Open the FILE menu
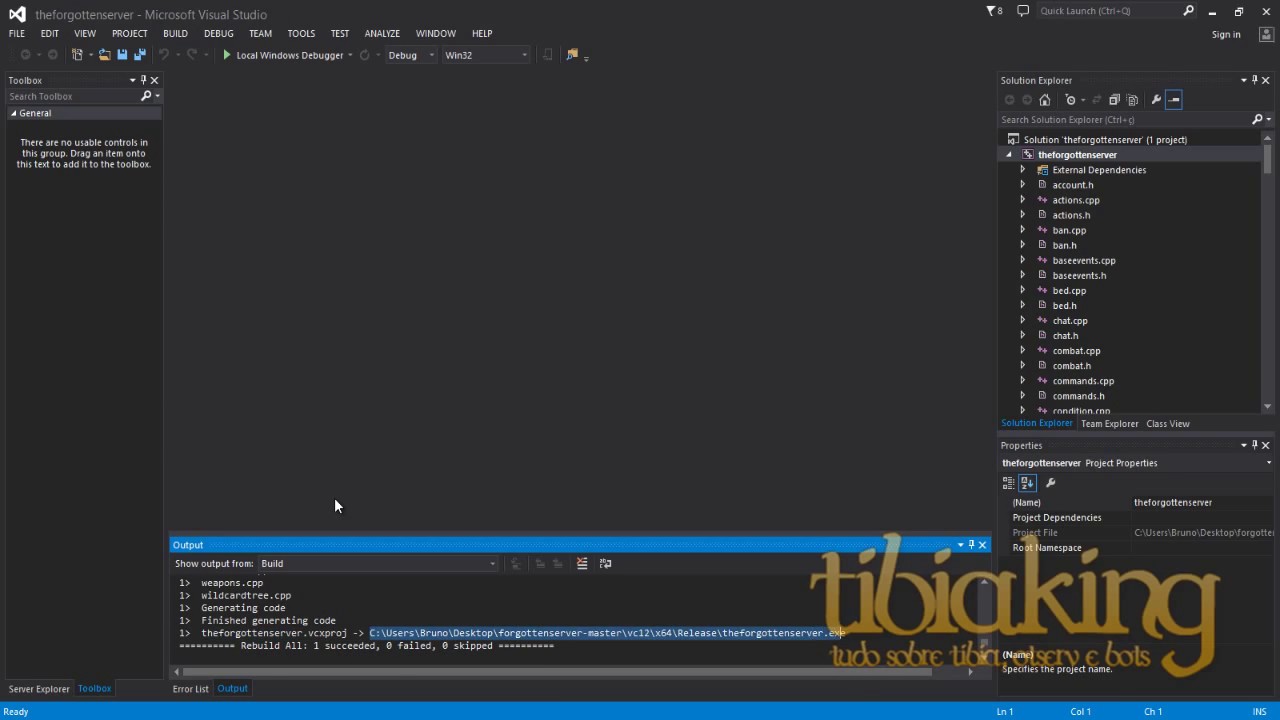This screenshot has width=1280, height=720. (17, 33)
